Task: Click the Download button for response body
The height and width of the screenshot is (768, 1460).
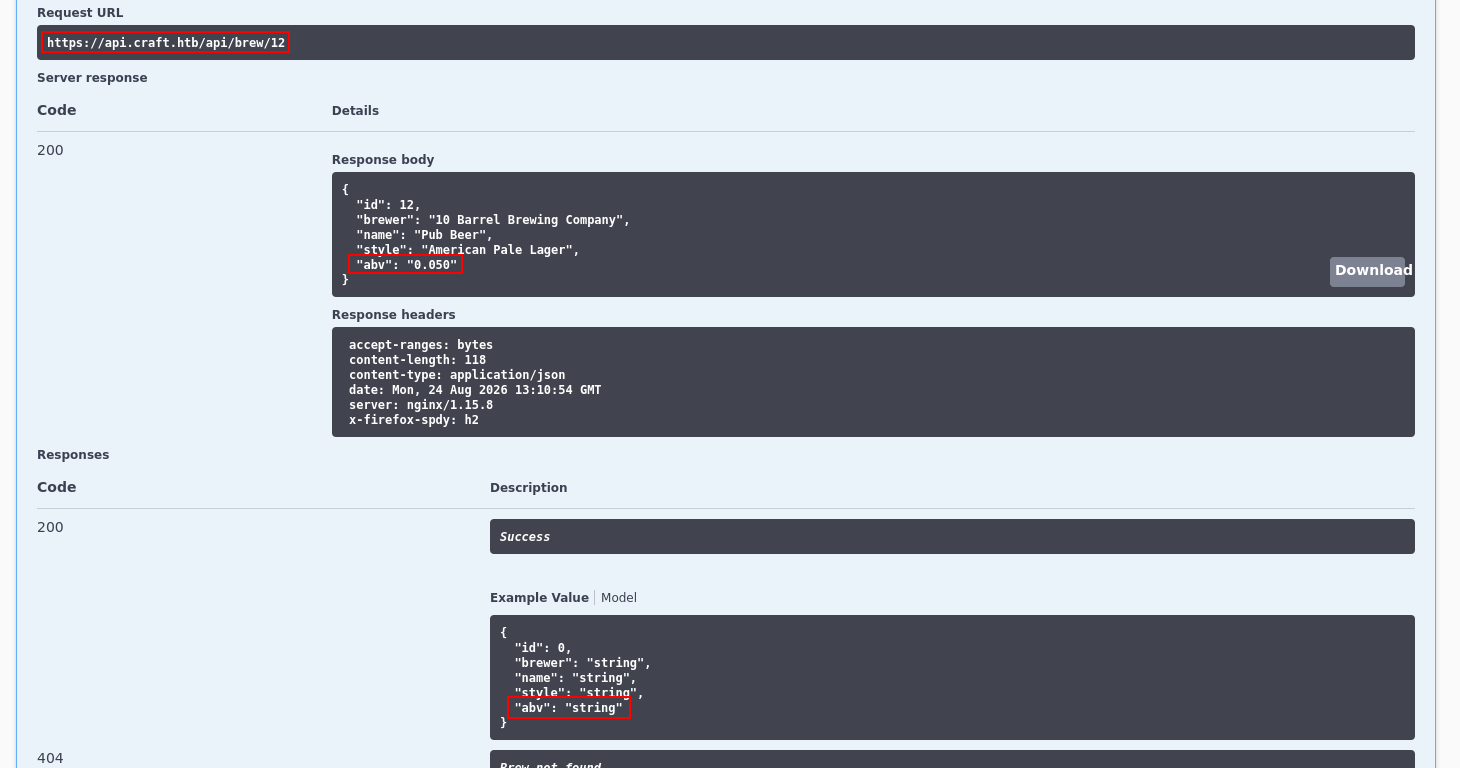Action: coord(1367,271)
